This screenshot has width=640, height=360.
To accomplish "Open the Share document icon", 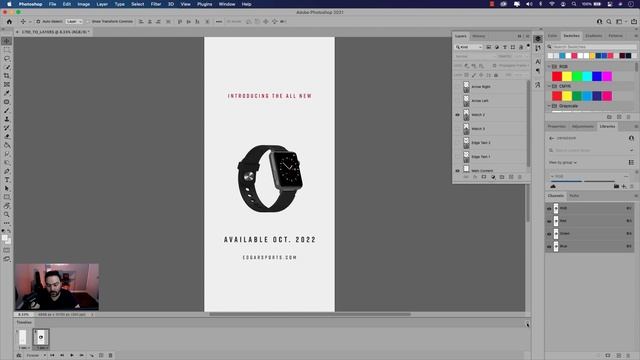I will pos(634,22).
